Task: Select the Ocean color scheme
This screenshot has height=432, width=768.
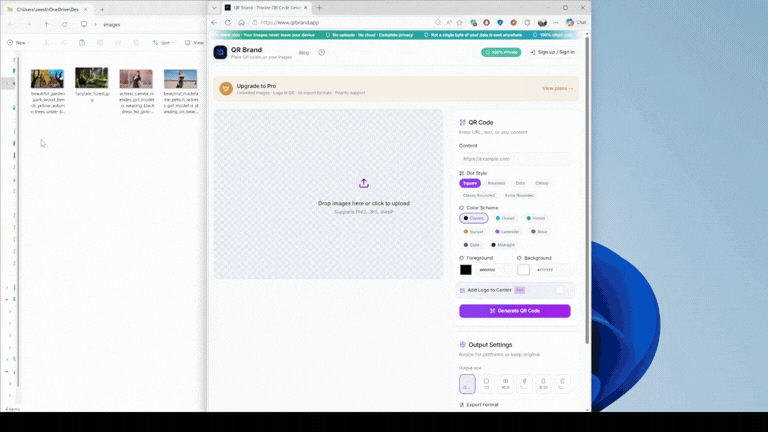Action: click(x=505, y=218)
